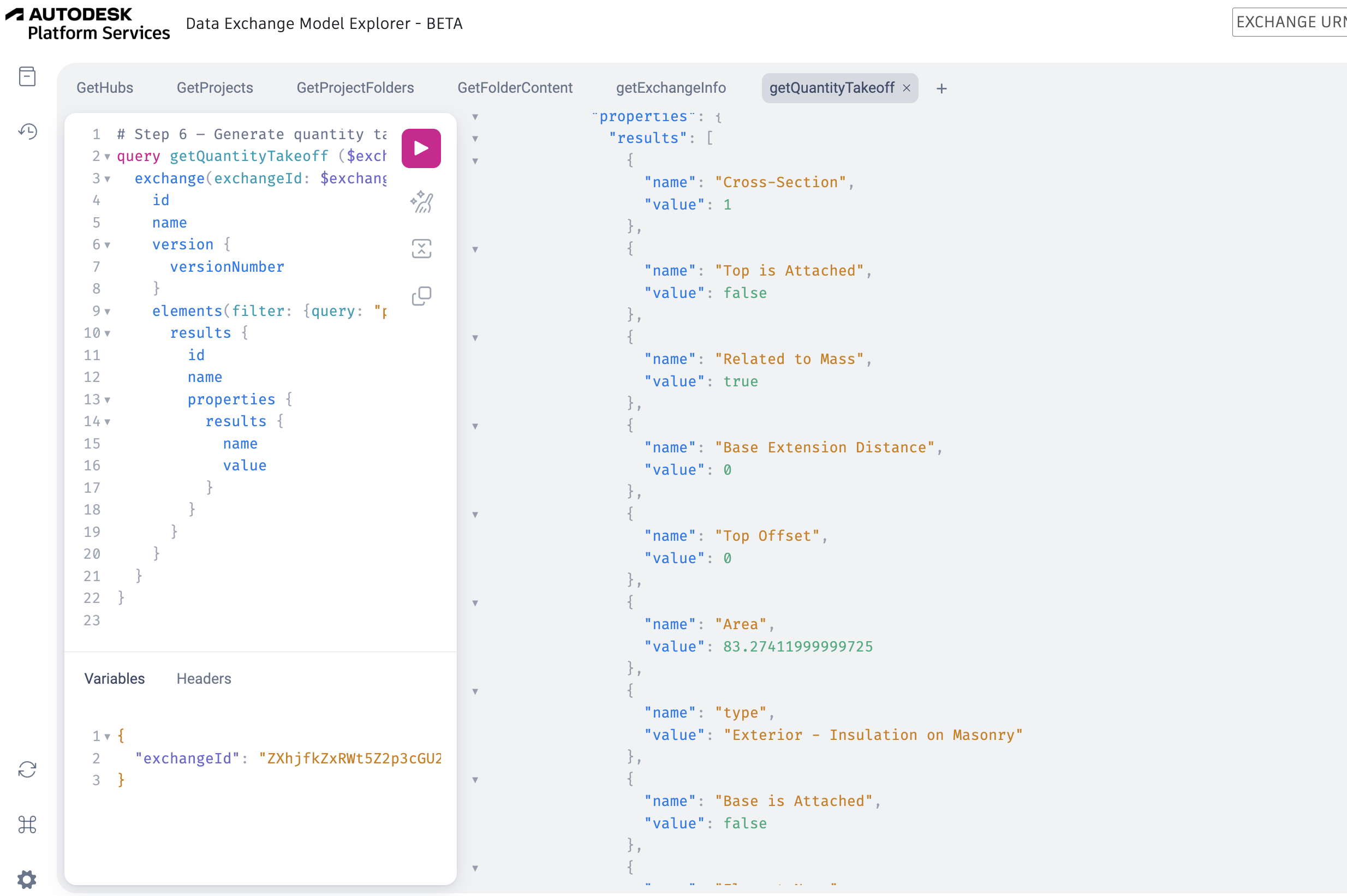
Task: Open the Headers panel tab
Action: (x=204, y=678)
